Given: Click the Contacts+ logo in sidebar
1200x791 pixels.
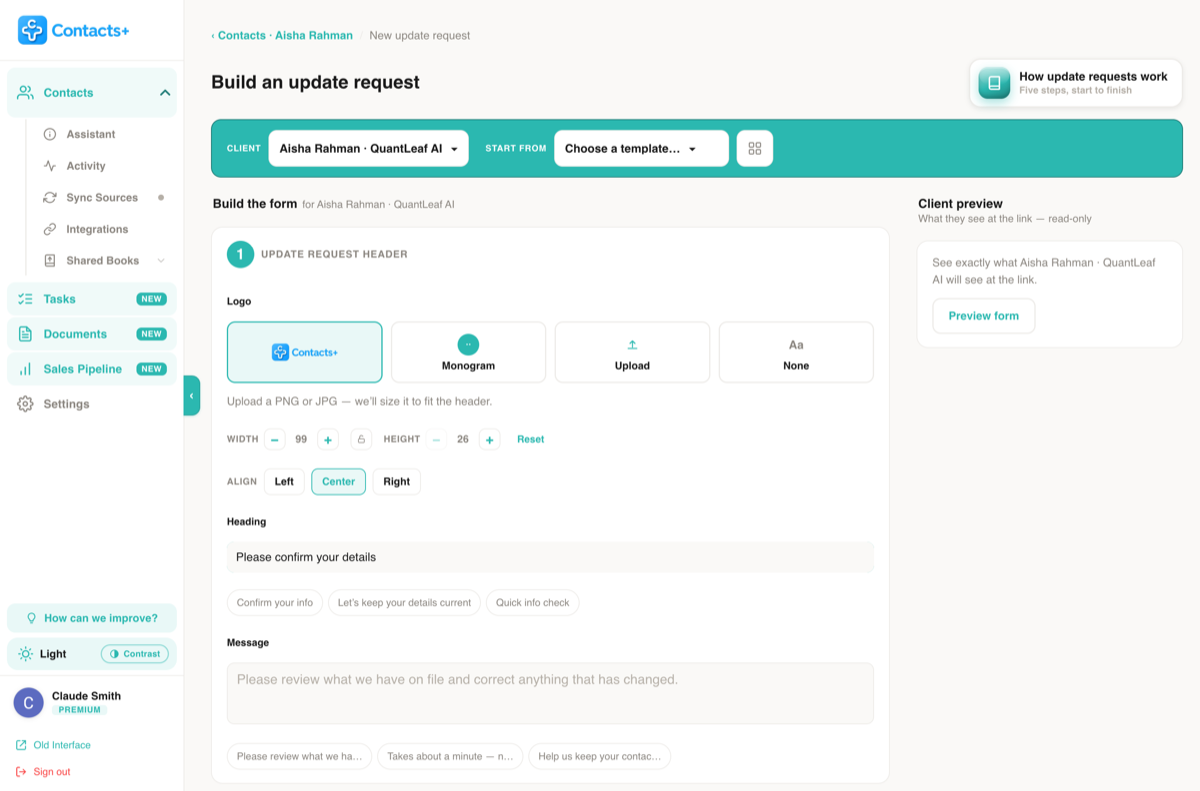Looking at the screenshot, I should (73, 30).
